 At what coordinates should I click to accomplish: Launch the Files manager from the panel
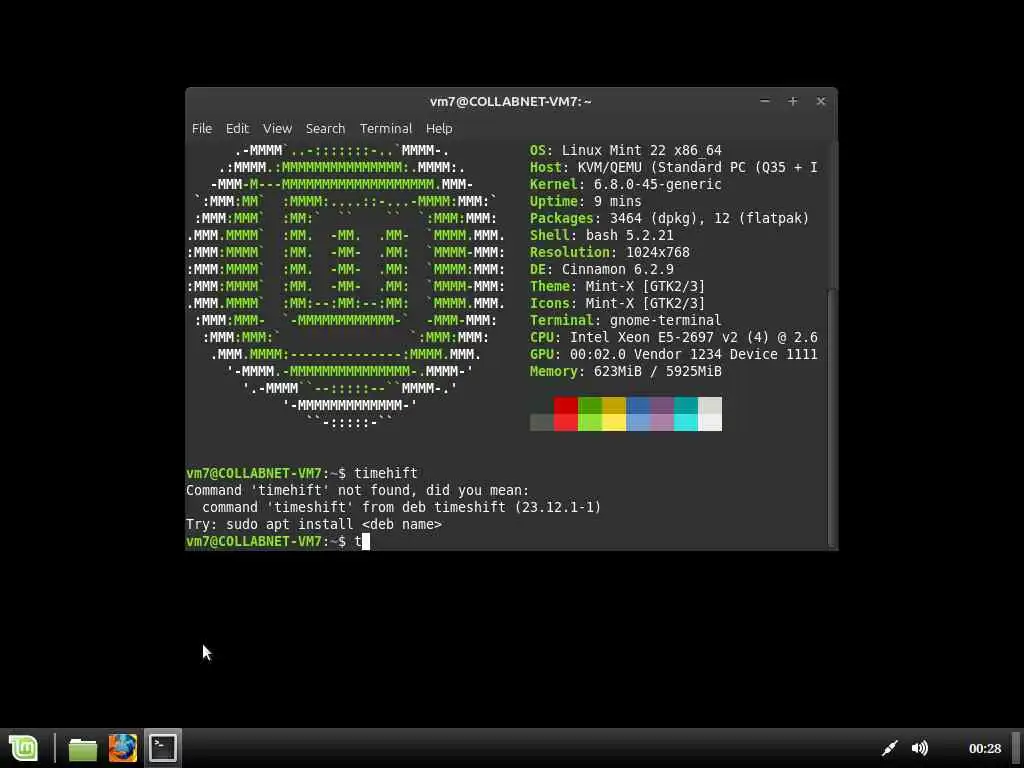pyautogui.click(x=83, y=748)
